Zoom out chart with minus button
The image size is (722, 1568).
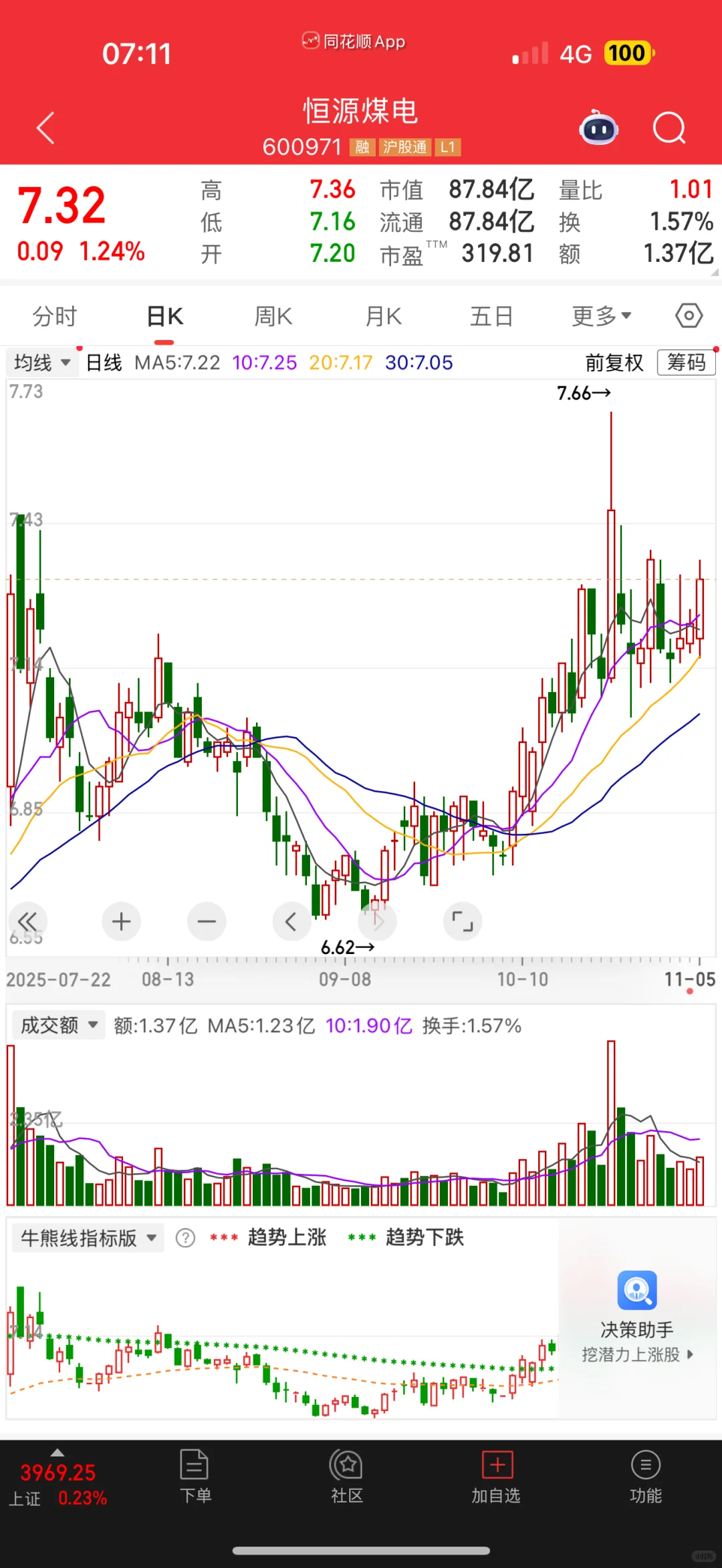click(207, 922)
